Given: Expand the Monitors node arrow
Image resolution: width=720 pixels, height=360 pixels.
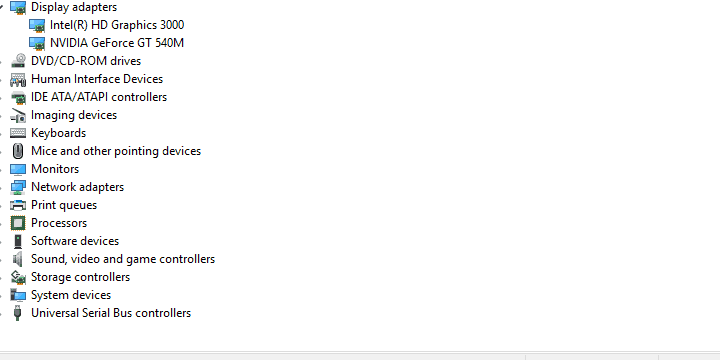Looking at the screenshot, I should coord(2,169).
